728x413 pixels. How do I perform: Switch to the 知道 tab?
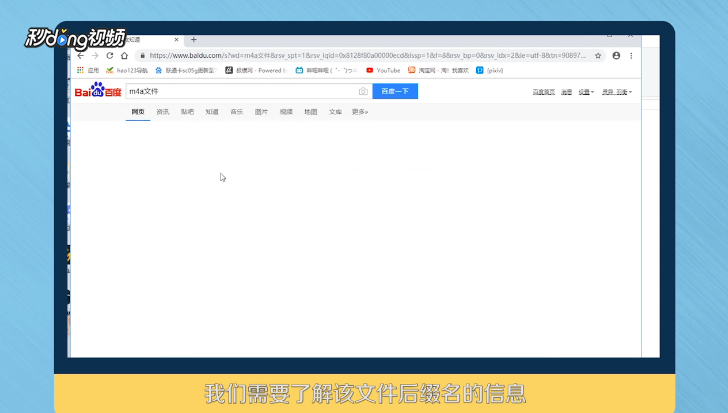(212, 112)
